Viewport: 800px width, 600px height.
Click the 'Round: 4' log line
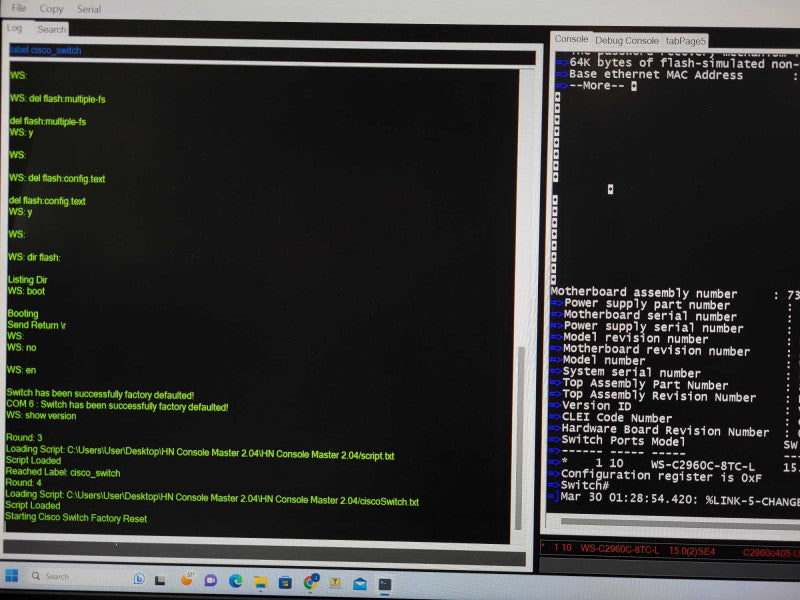(23, 482)
